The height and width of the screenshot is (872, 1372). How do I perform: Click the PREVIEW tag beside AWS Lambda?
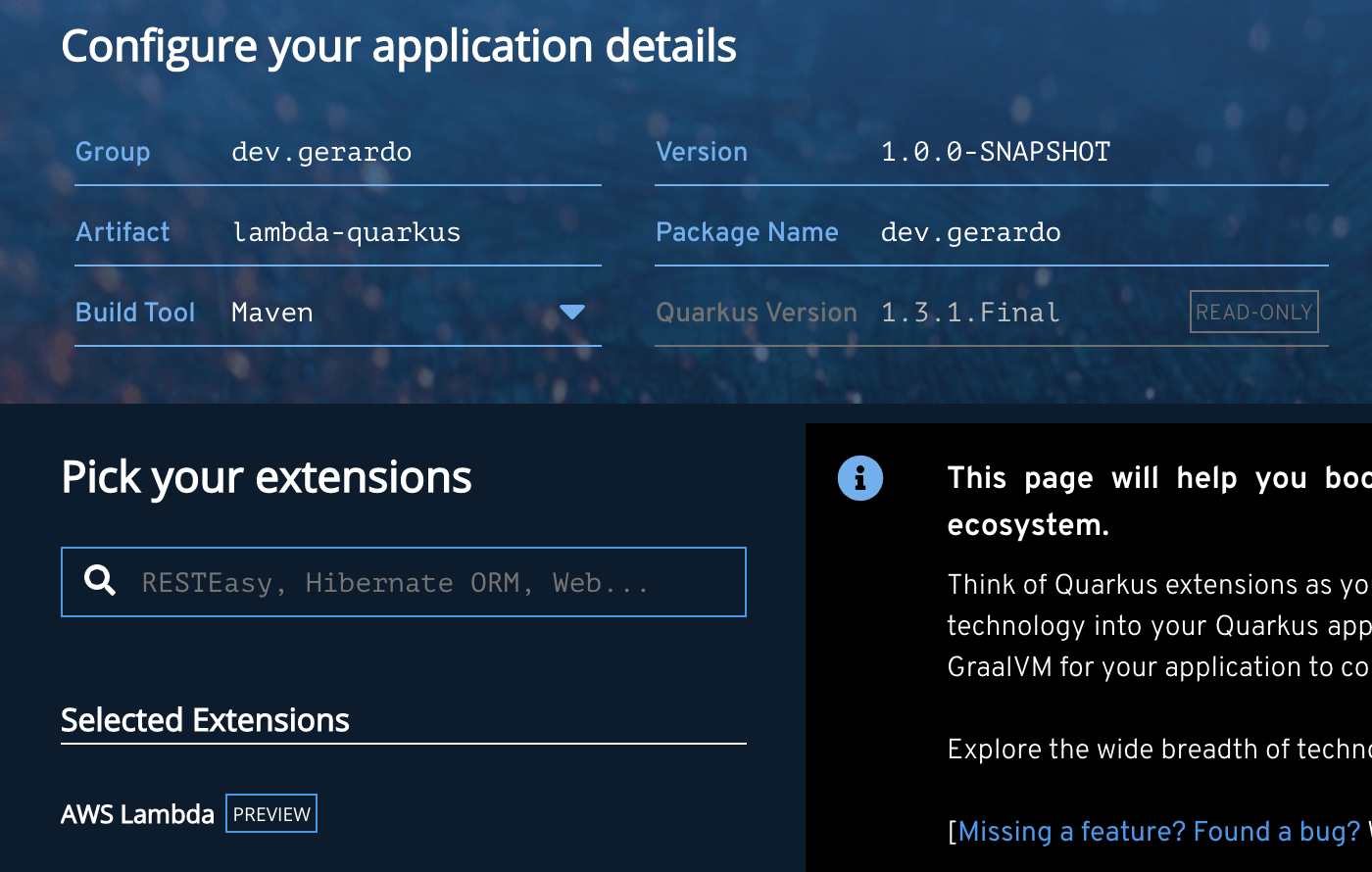pyautogui.click(x=271, y=814)
